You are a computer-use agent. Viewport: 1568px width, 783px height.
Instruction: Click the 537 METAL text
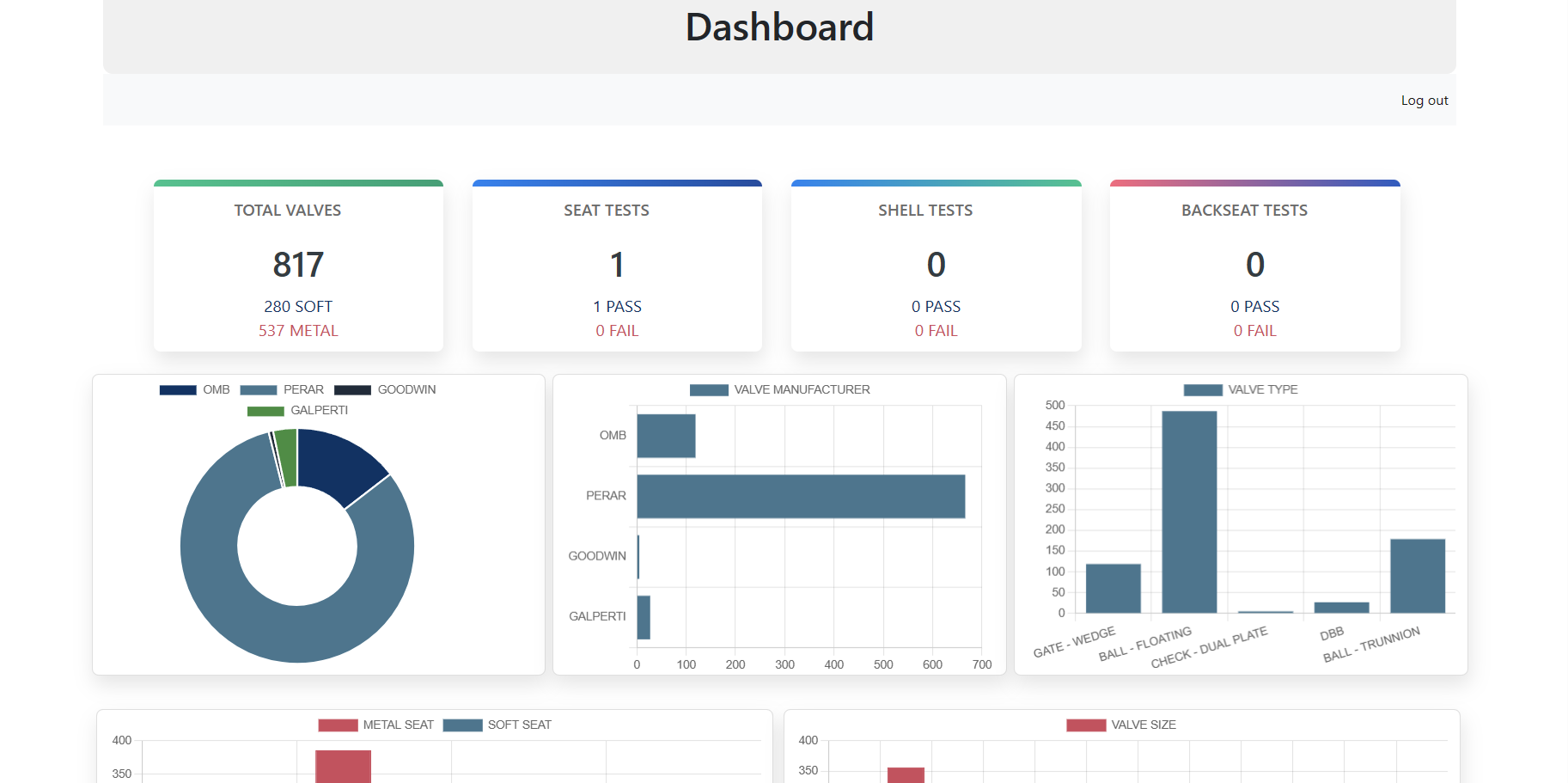click(x=298, y=331)
